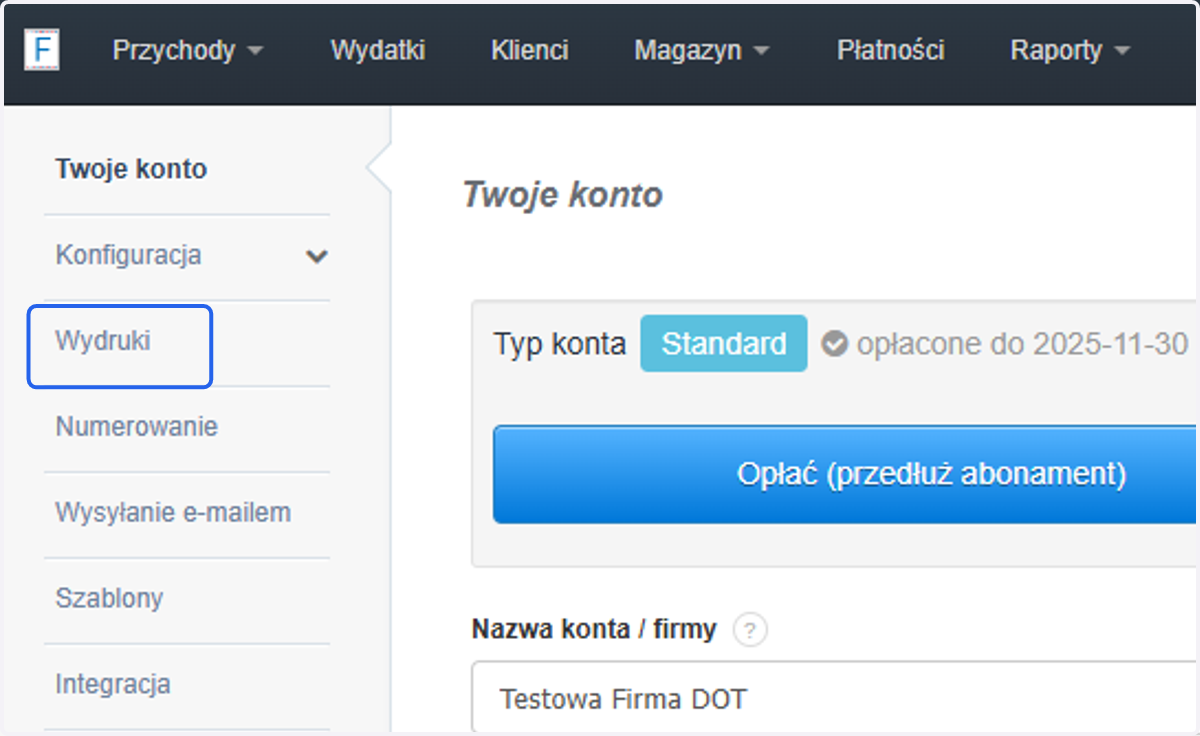The width and height of the screenshot is (1200, 736).
Task: Click the checkmark icon beside opłacone do
Action: click(x=835, y=345)
